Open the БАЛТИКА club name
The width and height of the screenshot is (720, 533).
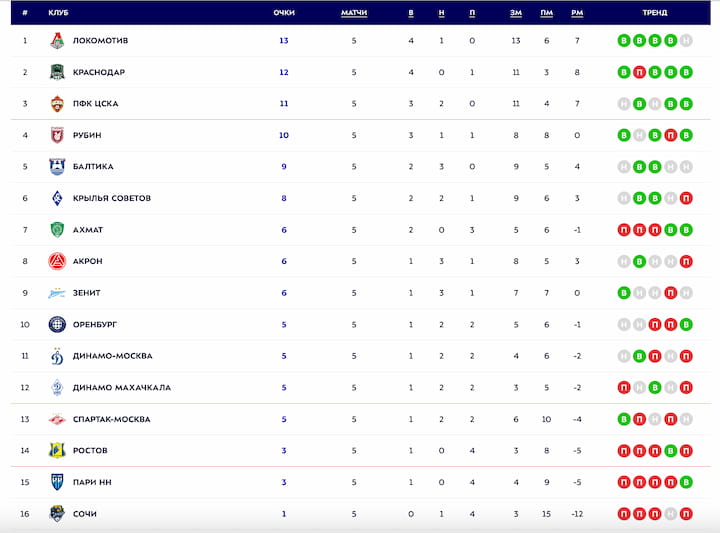tap(93, 167)
